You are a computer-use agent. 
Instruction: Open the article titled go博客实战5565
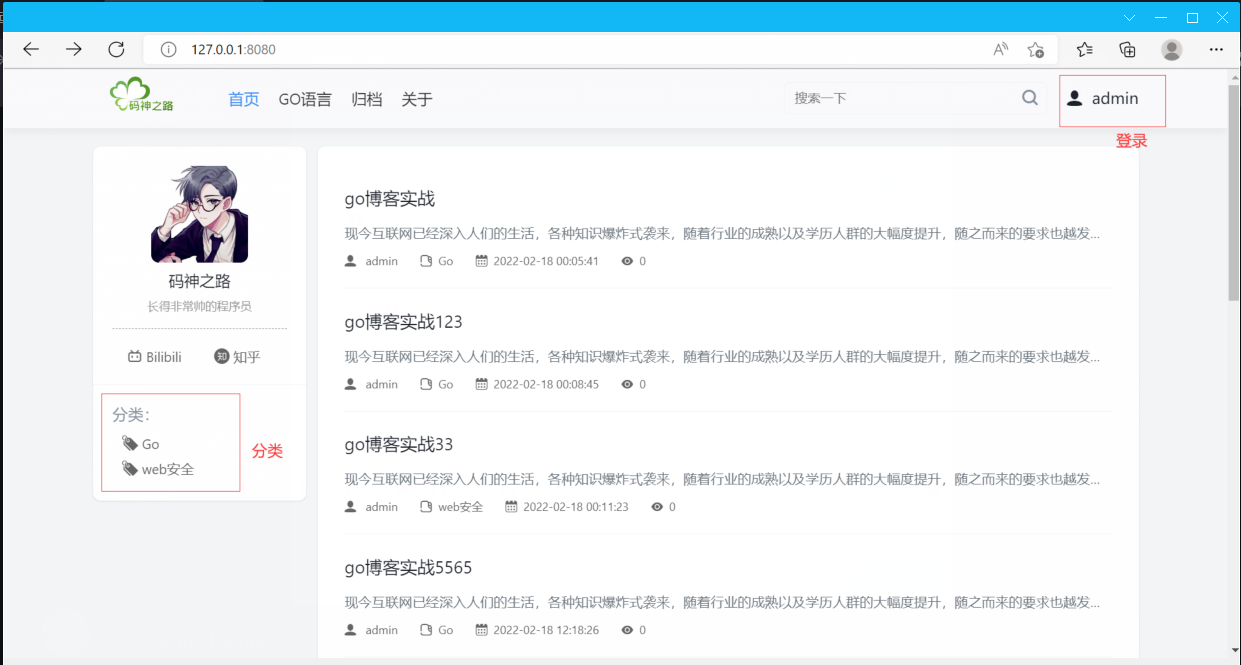(x=408, y=567)
